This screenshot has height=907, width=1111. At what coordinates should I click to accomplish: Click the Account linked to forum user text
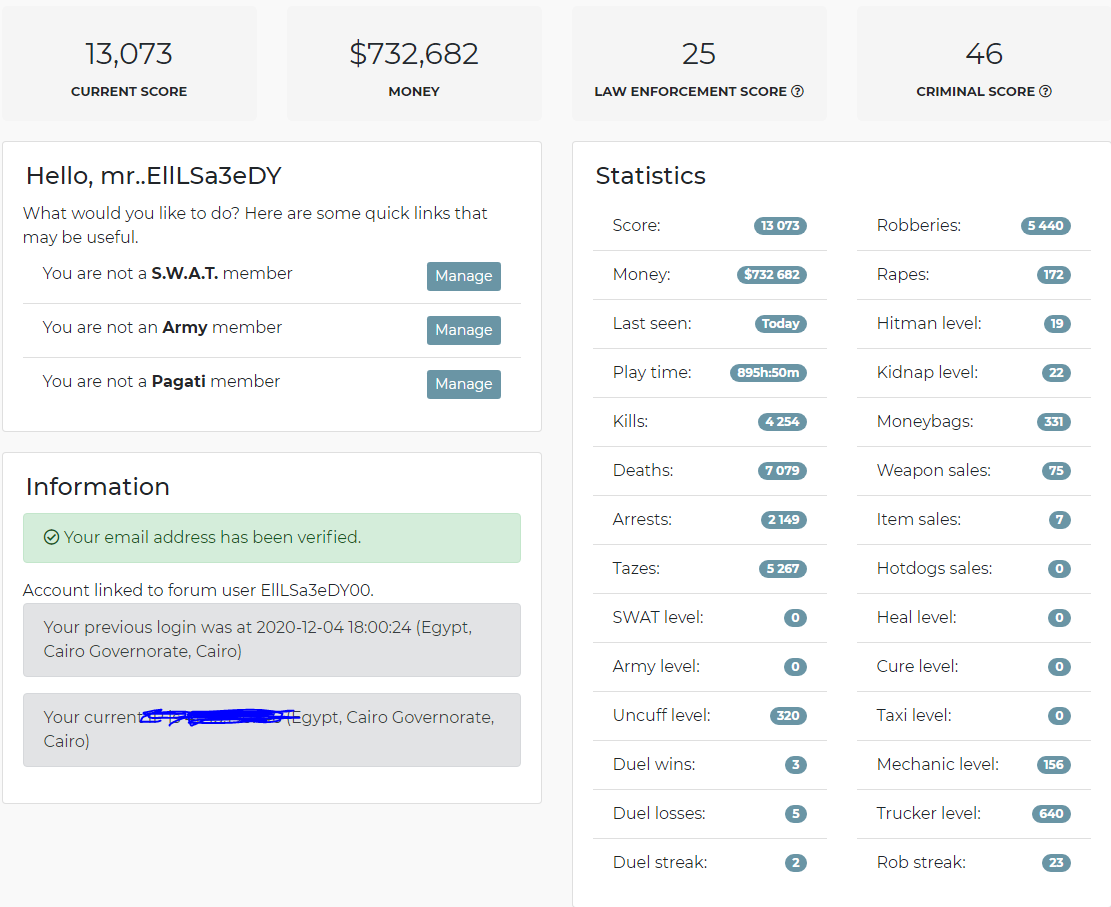198,590
